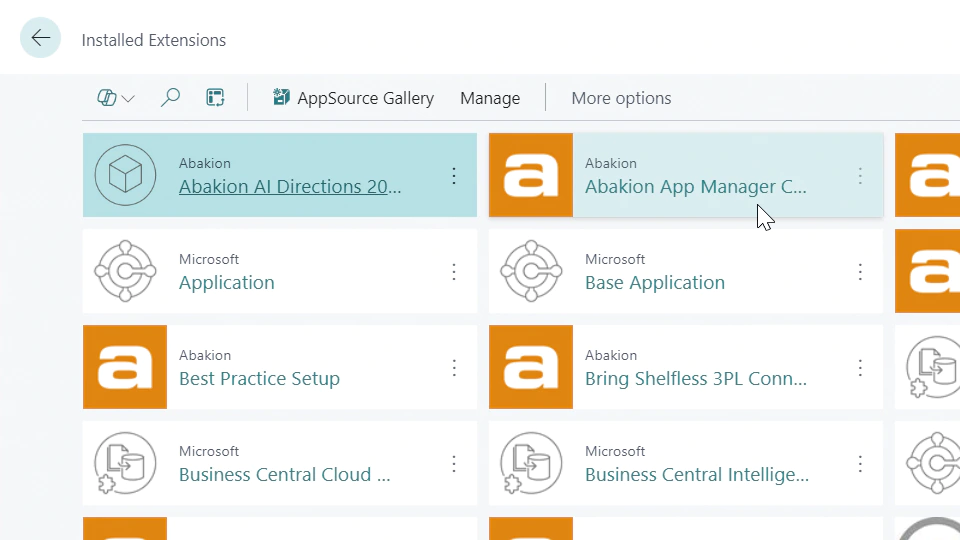Viewport: 960px width, 540px height.
Task: Open Abakion AI Directions extension link
Action: pyautogui.click(x=290, y=186)
